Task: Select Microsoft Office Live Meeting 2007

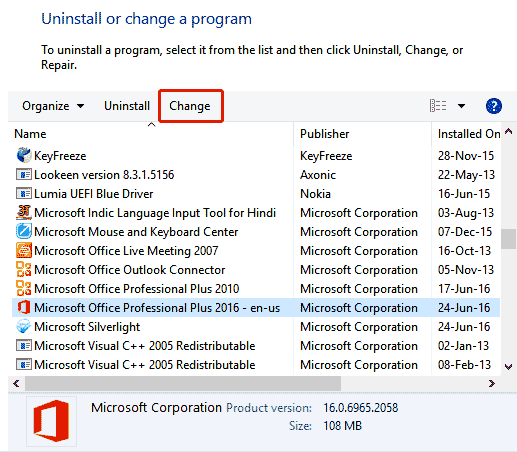Action: (256, 250)
